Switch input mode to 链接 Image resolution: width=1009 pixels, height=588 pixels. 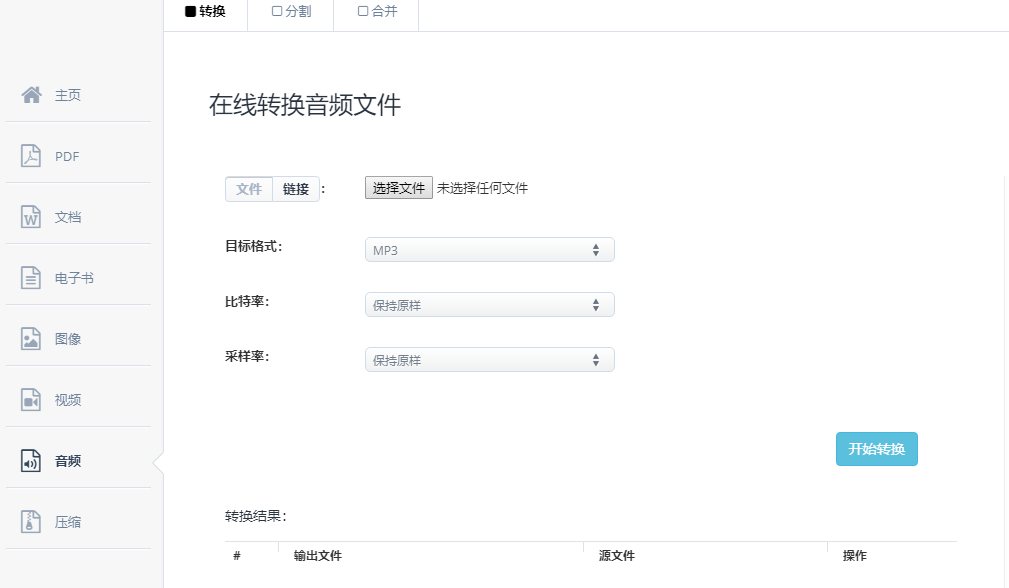295,189
